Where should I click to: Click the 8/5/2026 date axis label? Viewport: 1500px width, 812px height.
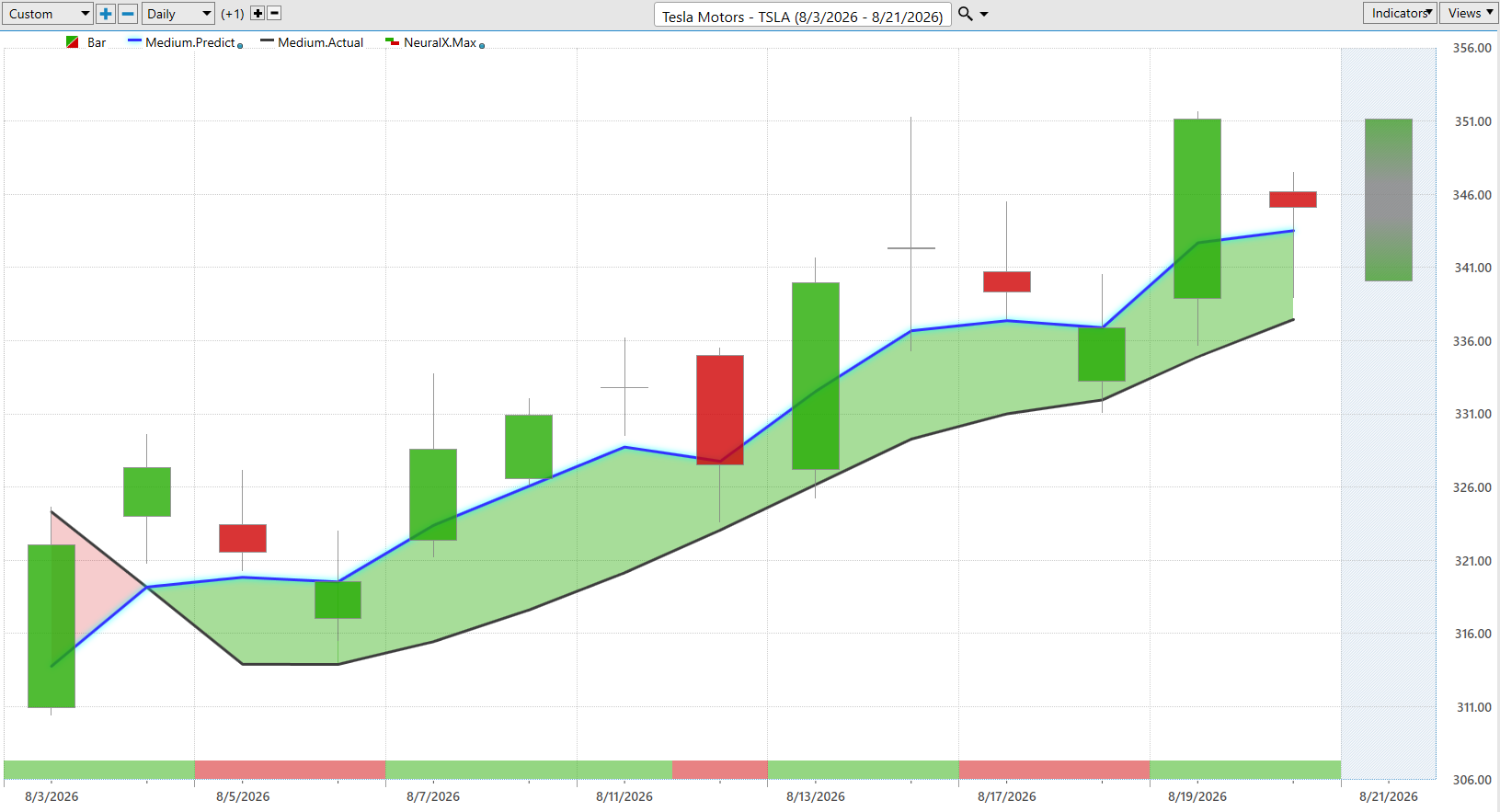243,796
